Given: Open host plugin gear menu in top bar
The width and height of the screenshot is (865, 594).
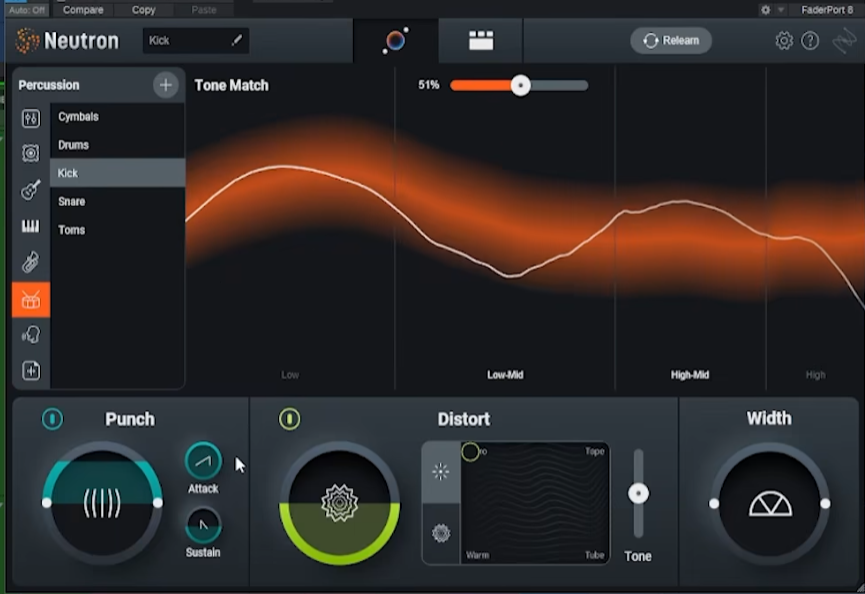Looking at the screenshot, I should point(766,10).
